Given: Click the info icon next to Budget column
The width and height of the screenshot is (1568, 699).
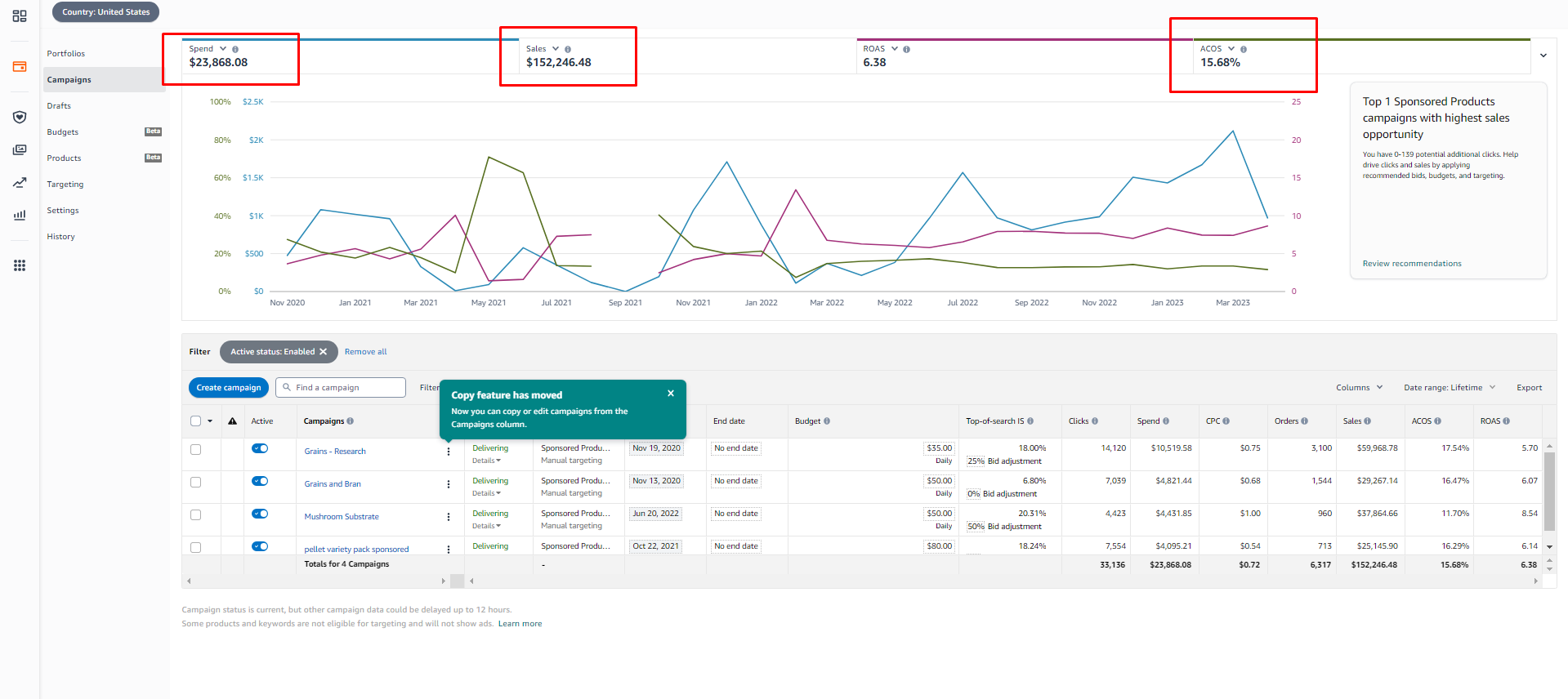Looking at the screenshot, I should (827, 421).
